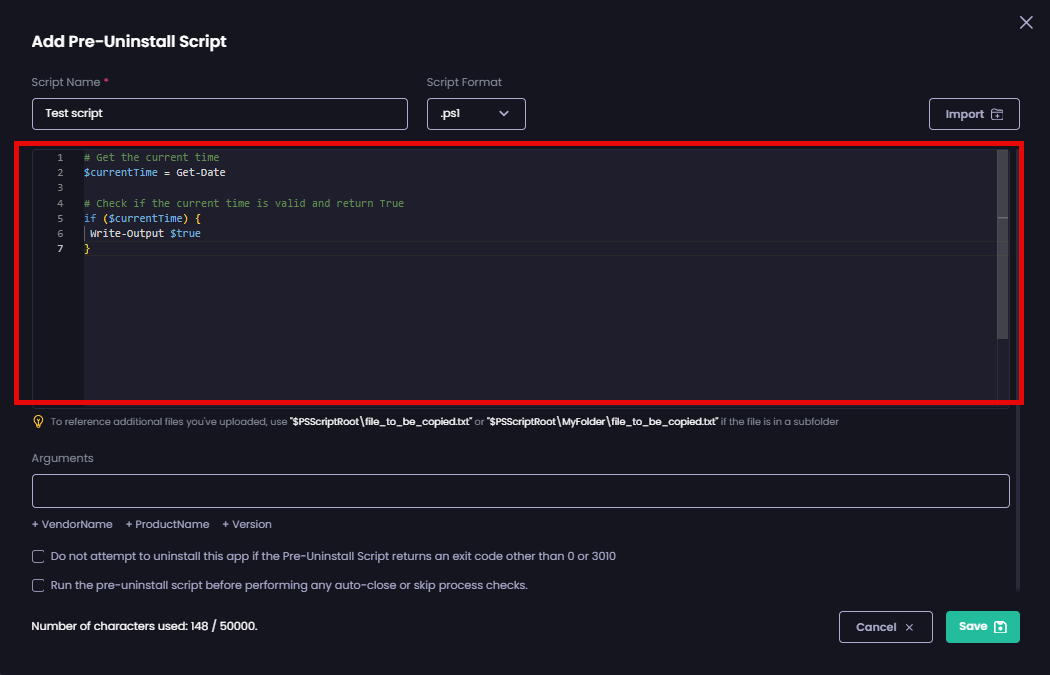The image size is (1050, 675).
Task: Close the Add Pre-Uninstall Script dialog
Action: [x=1025, y=22]
